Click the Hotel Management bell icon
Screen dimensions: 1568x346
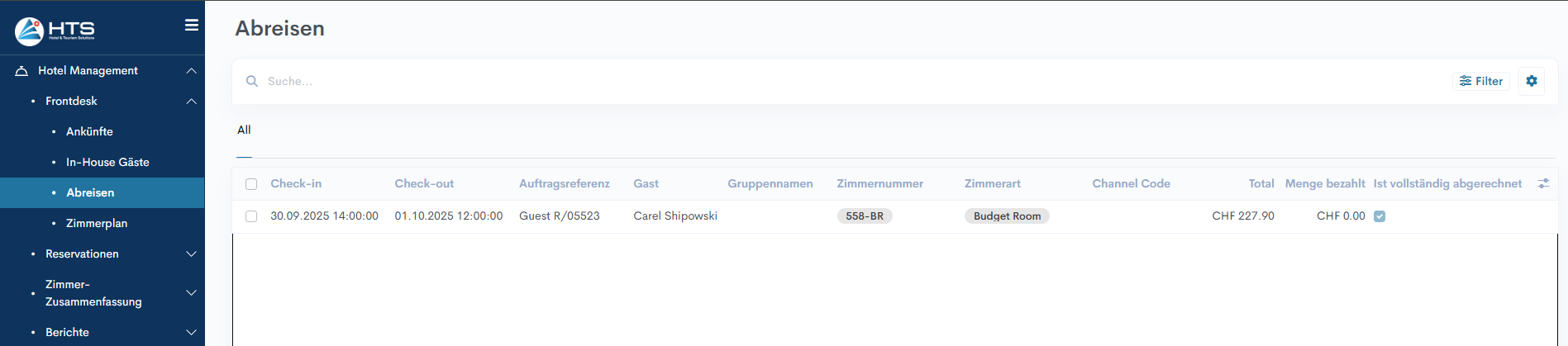point(21,71)
